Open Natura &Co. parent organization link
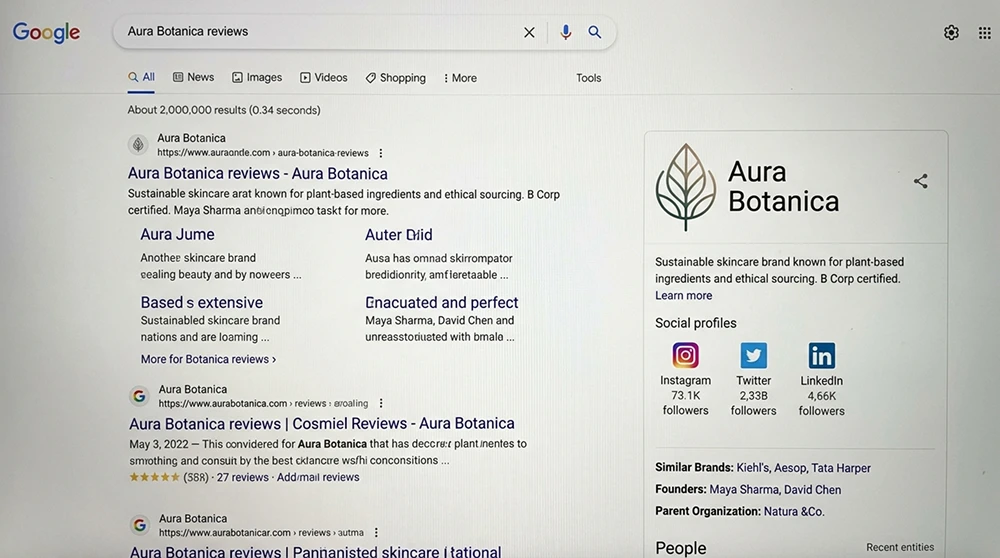This screenshot has width=1000, height=558. [794, 511]
